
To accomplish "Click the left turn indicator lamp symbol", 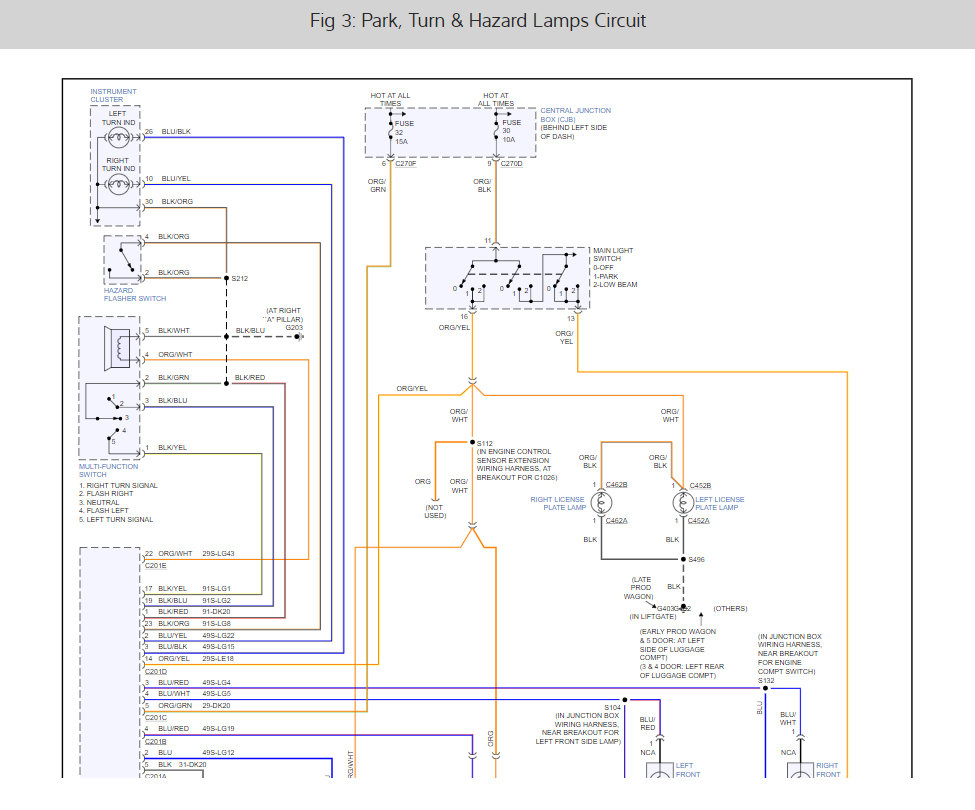I will [117, 139].
